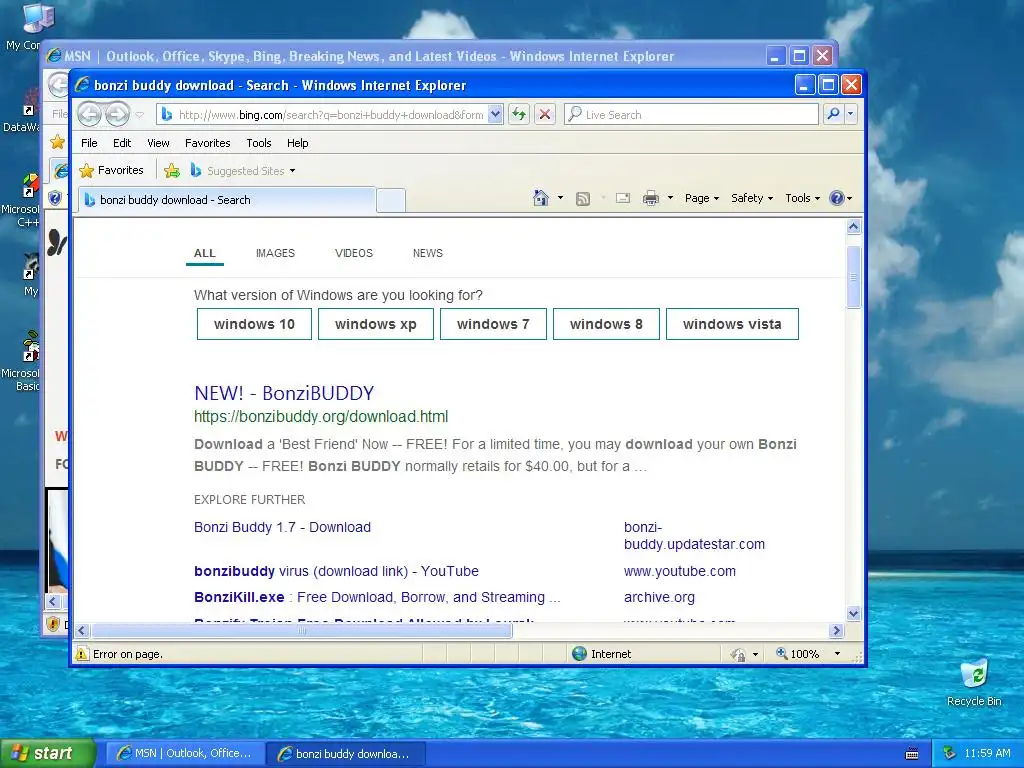Click the Error on page warning icon
Image resolution: width=1024 pixels, height=768 pixels.
click(82, 654)
